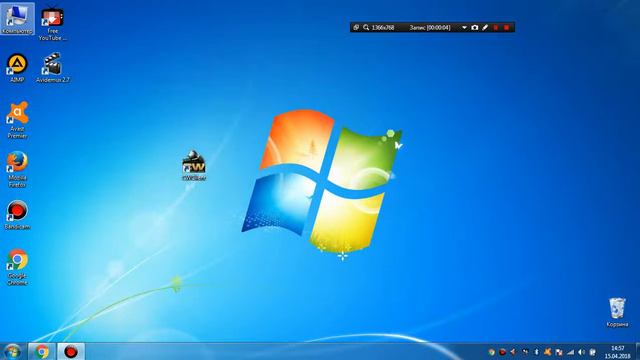This screenshot has height=360, width=640.
Task: Click the Show Desktop strip on taskbar edge
Action: pos(637,351)
